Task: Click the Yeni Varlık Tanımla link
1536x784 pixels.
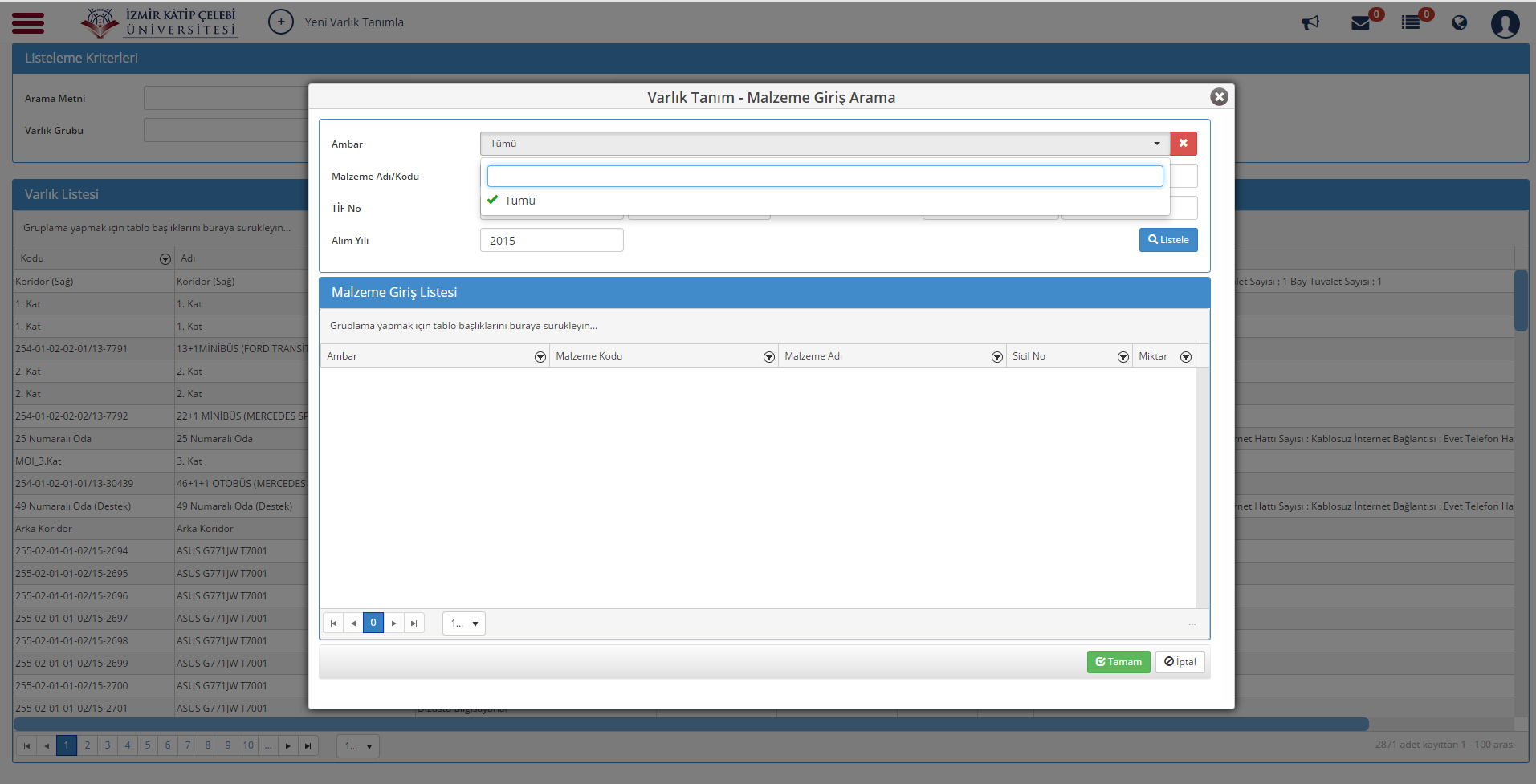Action: pos(354,22)
